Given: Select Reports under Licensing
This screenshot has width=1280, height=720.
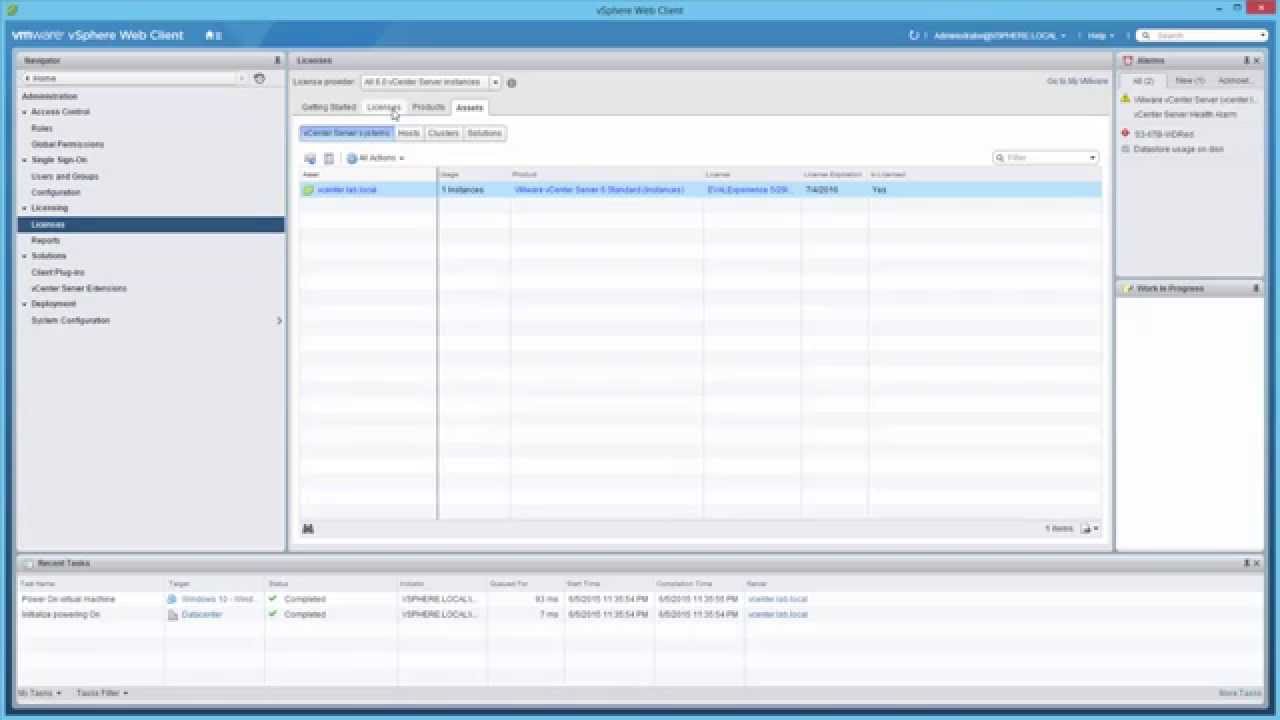Looking at the screenshot, I should click(x=46, y=240).
